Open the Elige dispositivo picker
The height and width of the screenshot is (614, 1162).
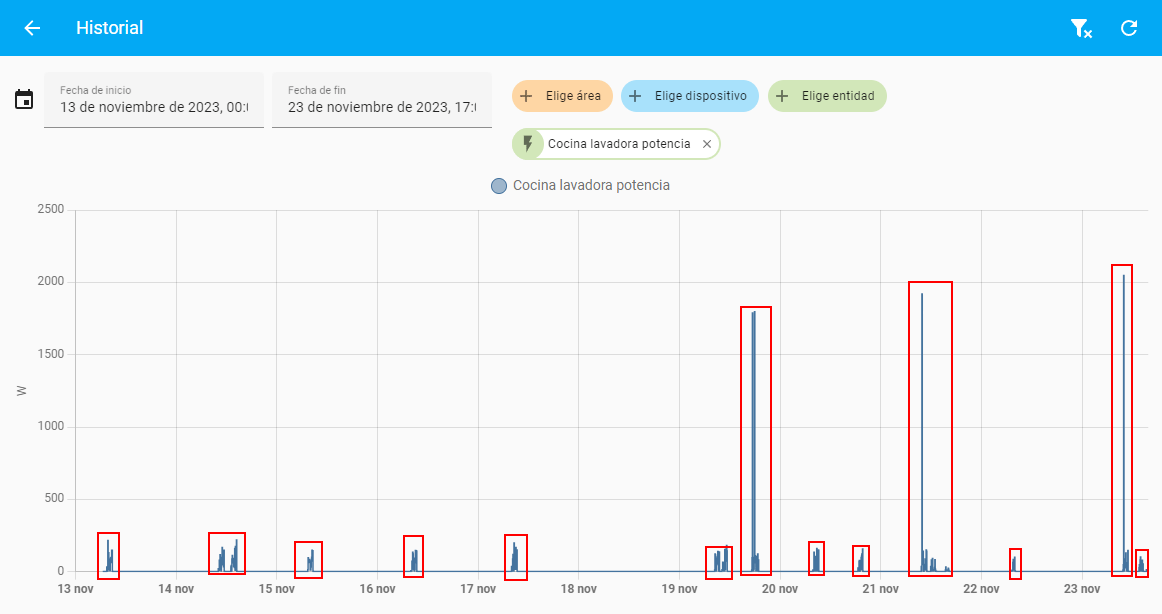pos(690,96)
